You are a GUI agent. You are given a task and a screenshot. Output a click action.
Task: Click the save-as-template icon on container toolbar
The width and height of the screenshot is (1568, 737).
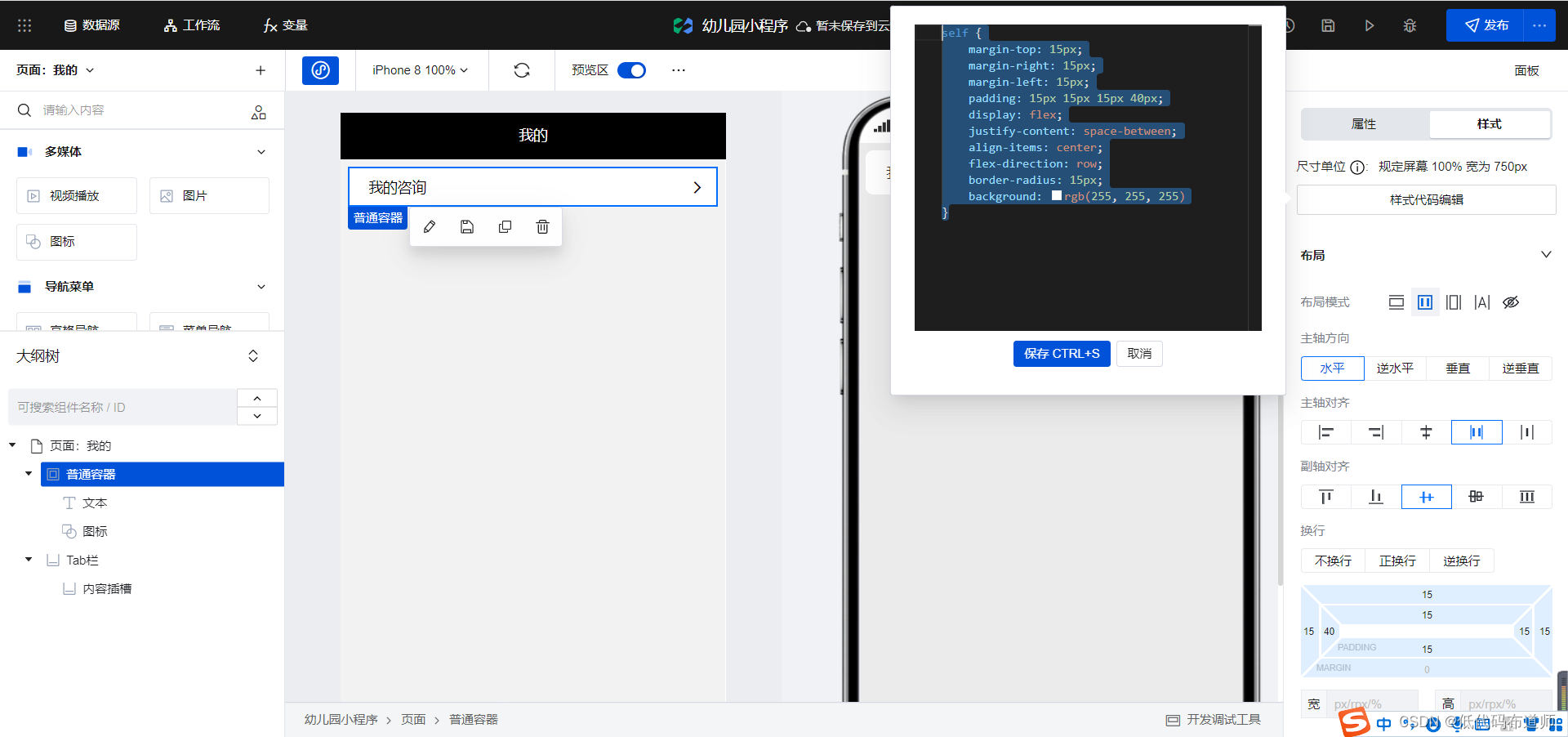pos(467,227)
